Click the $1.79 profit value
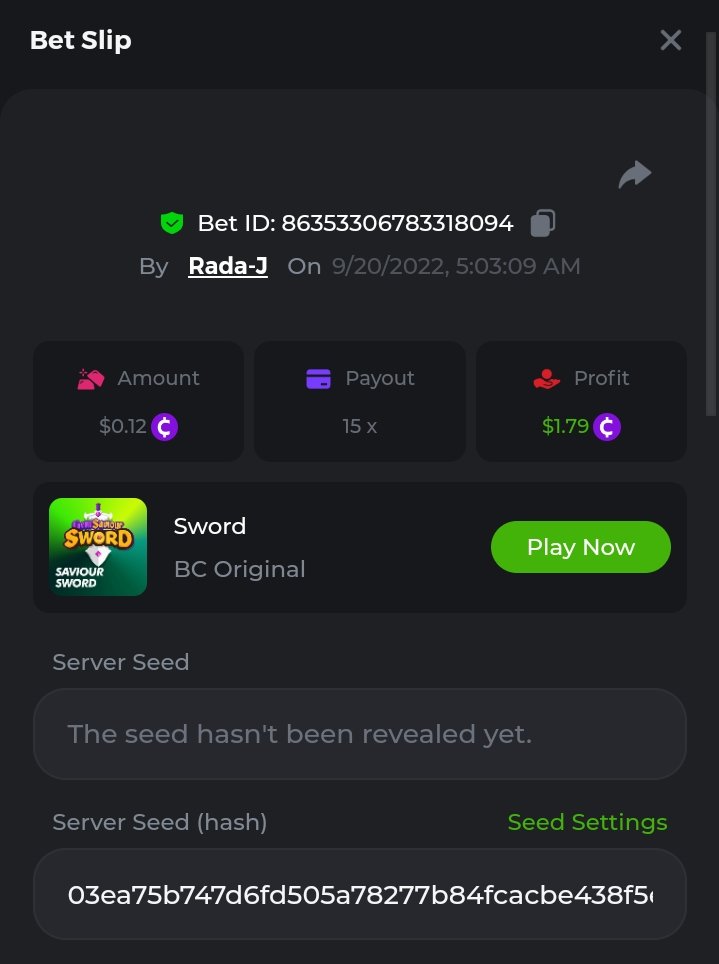719x964 pixels. (x=564, y=427)
